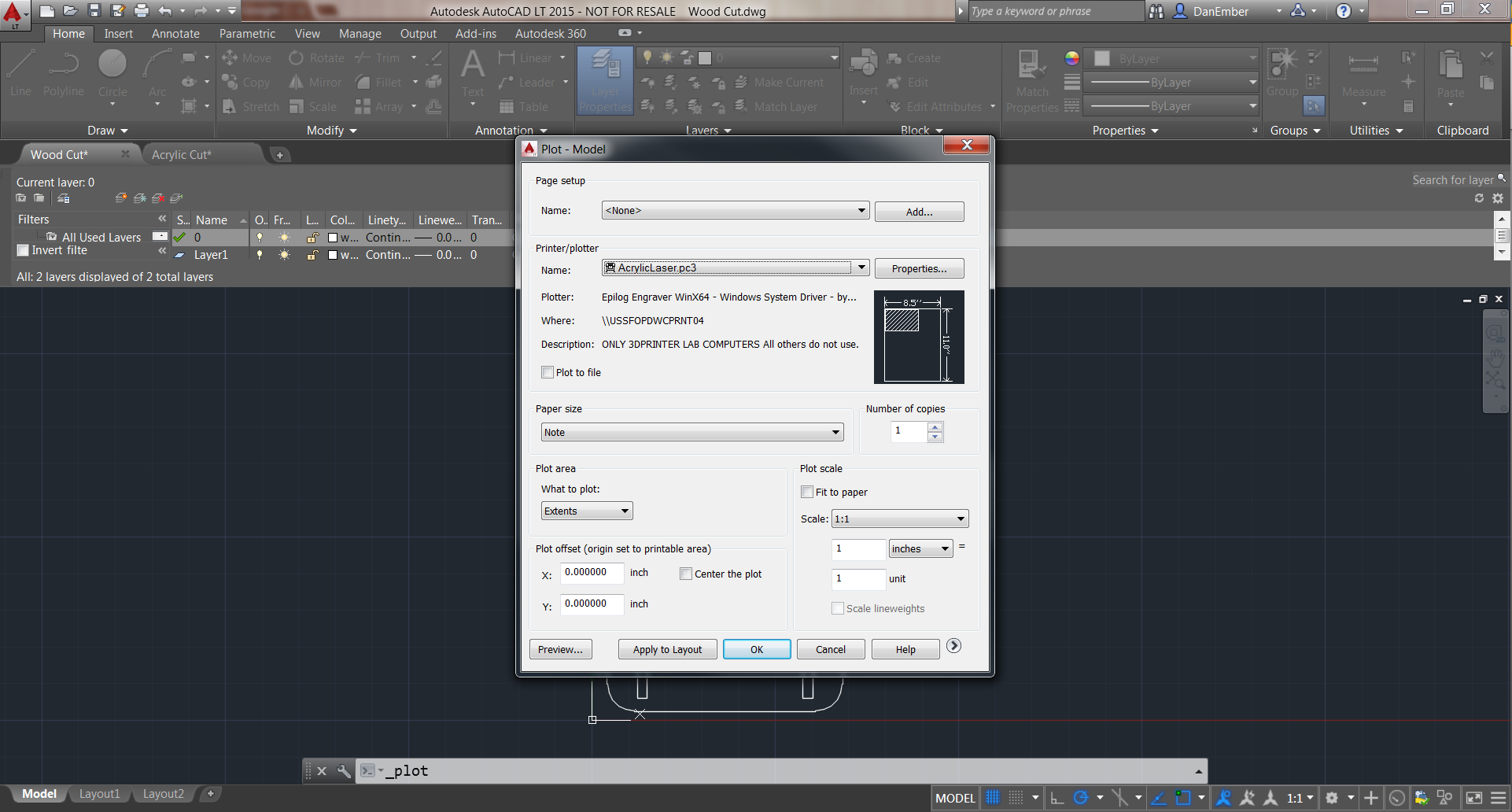
Task: Turn off layer 0 lightbulb
Action: pyautogui.click(x=260, y=238)
